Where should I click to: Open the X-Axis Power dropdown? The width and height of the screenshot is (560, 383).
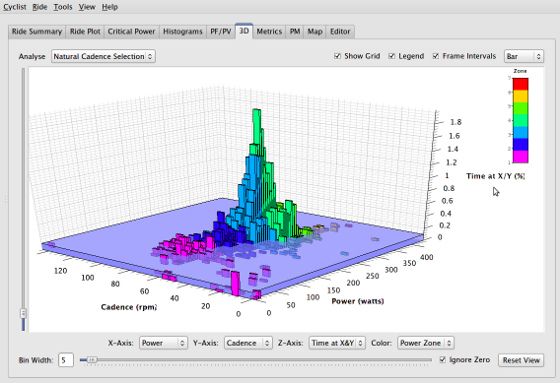163,343
